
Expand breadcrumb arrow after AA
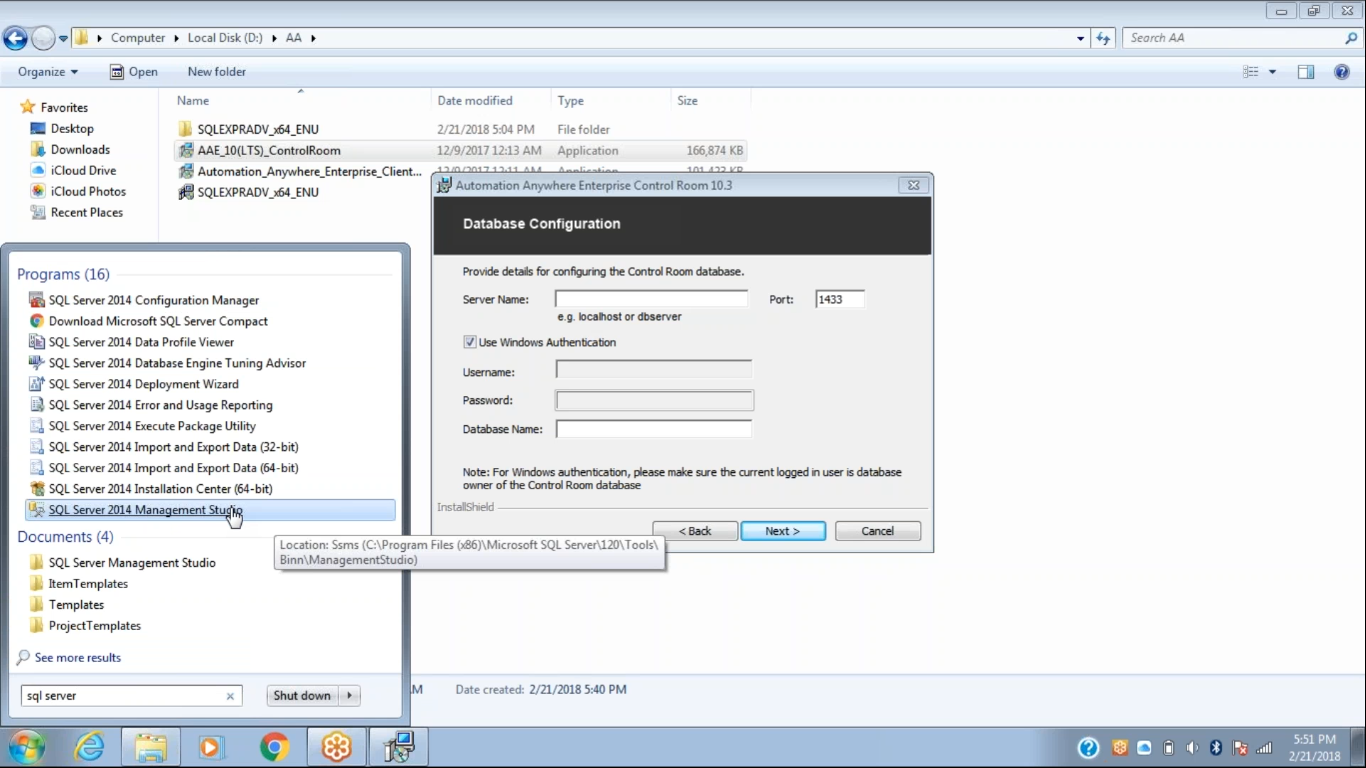coord(313,38)
